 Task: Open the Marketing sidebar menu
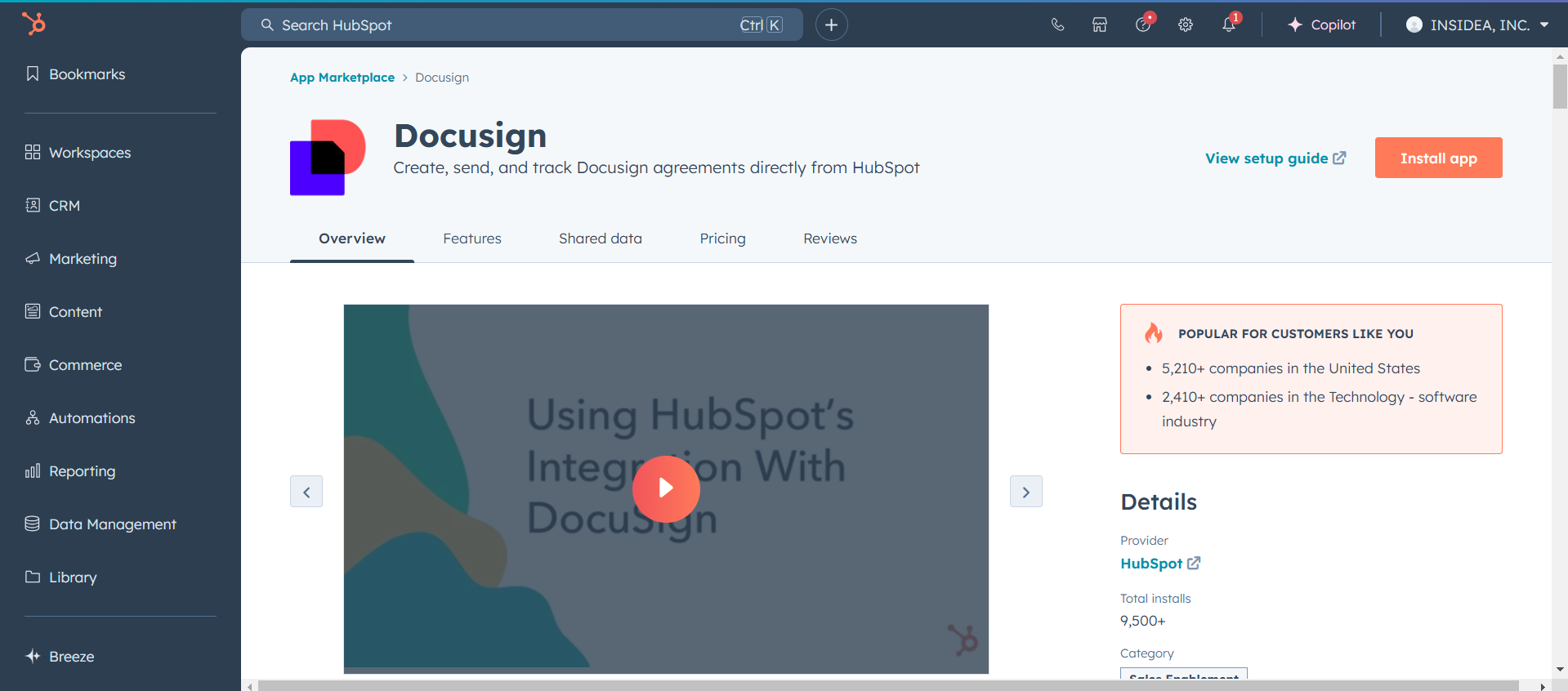pyautogui.click(x=72, y=259)
